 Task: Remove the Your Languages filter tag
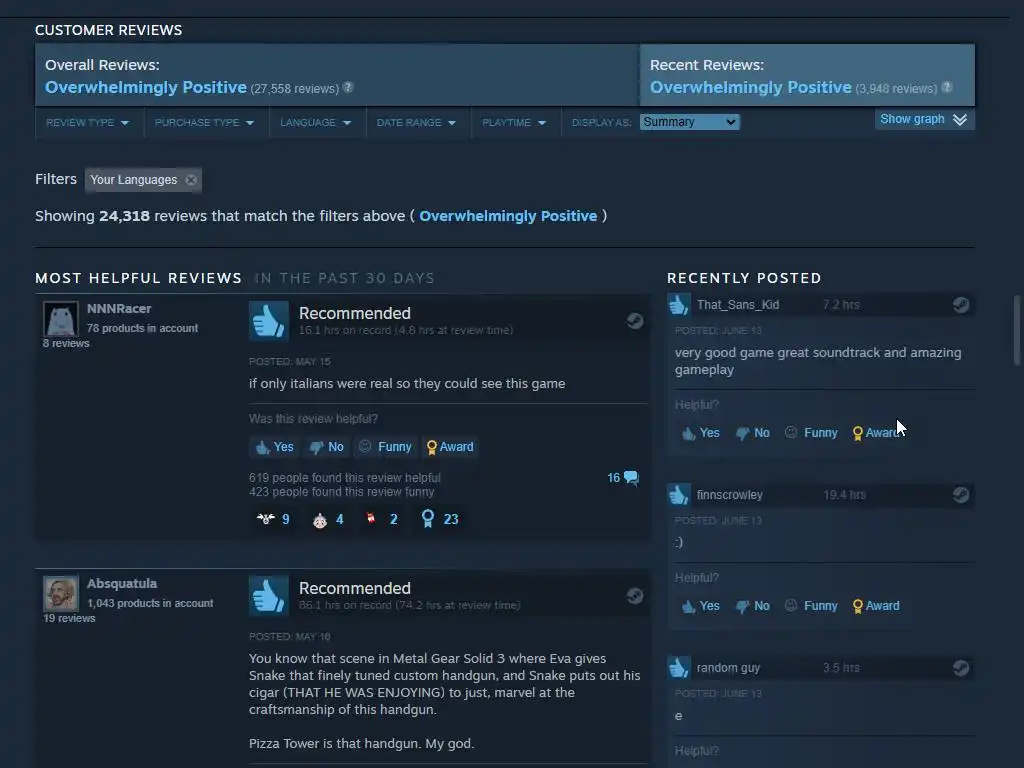(x=191, y=180)
